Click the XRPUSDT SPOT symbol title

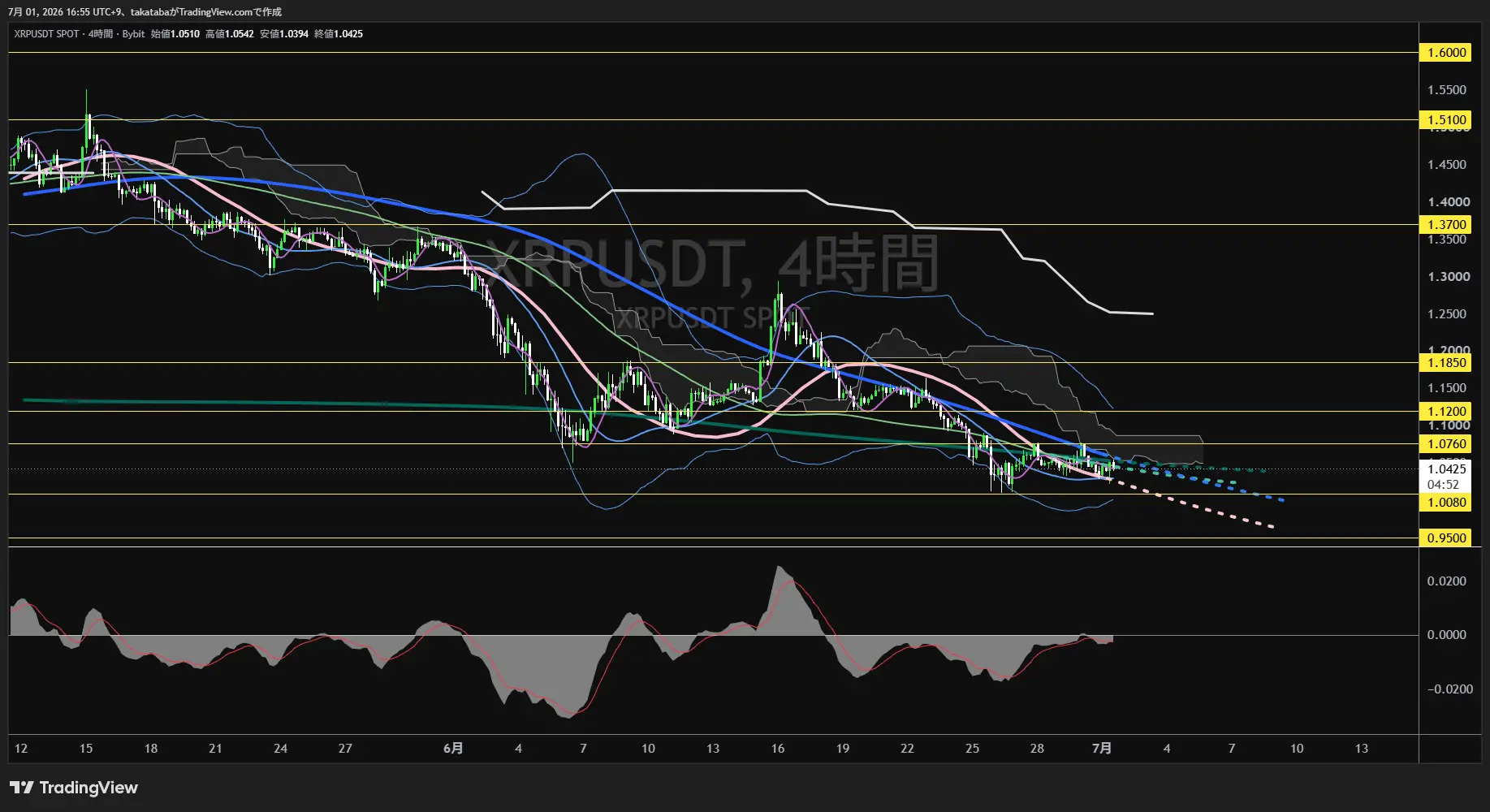click(x=46, y=34)
